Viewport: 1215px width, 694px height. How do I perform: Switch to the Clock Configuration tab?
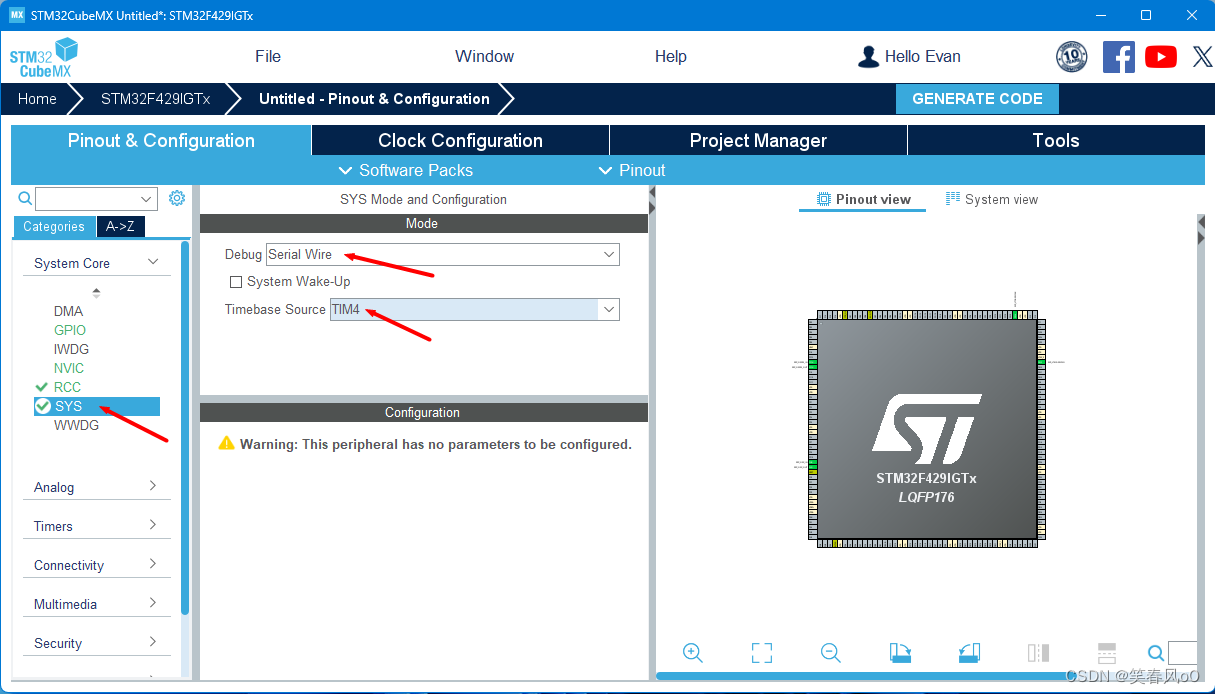[460, 141]
